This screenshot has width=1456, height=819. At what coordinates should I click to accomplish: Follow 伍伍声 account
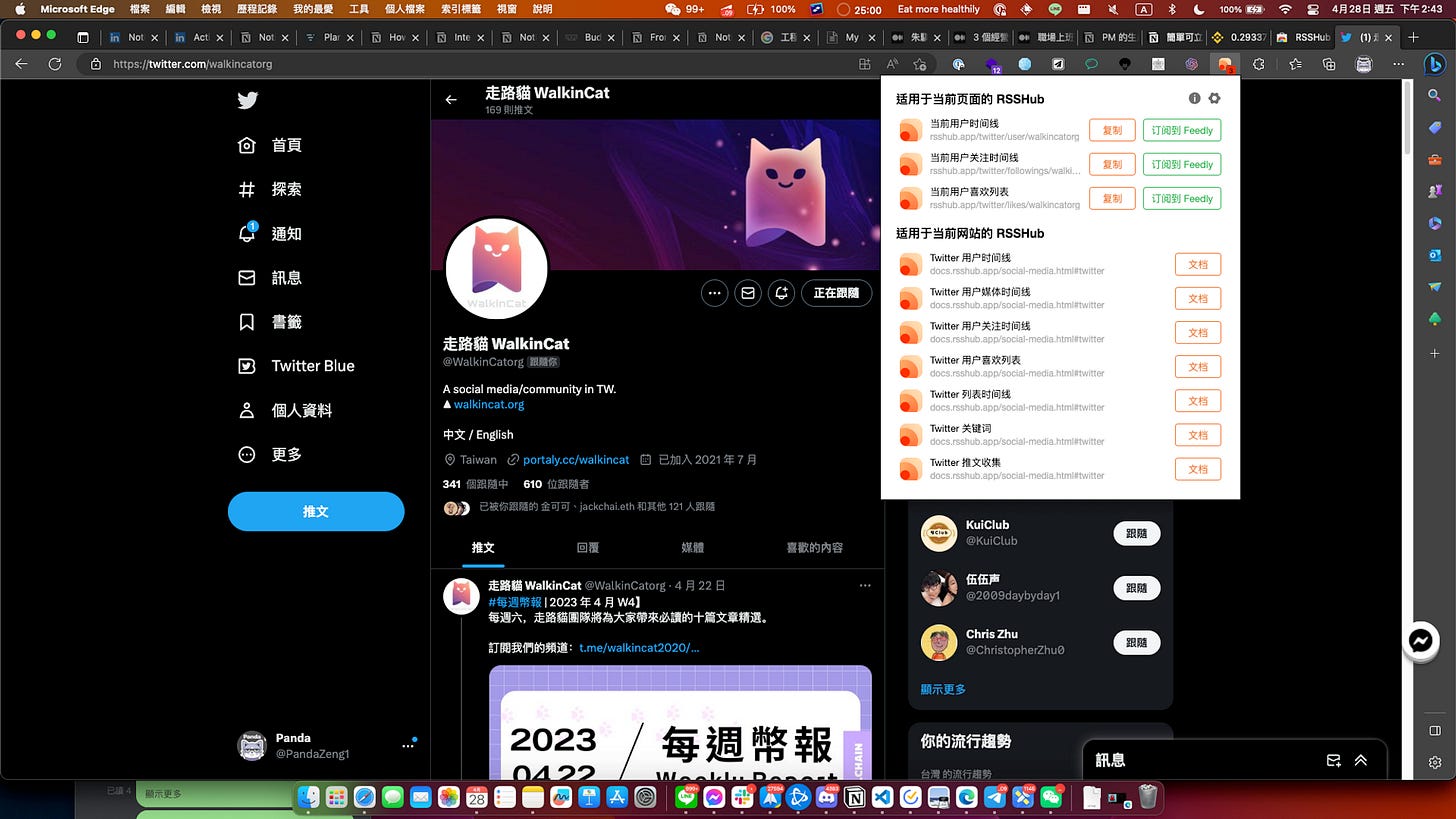tap(1137, 588)
